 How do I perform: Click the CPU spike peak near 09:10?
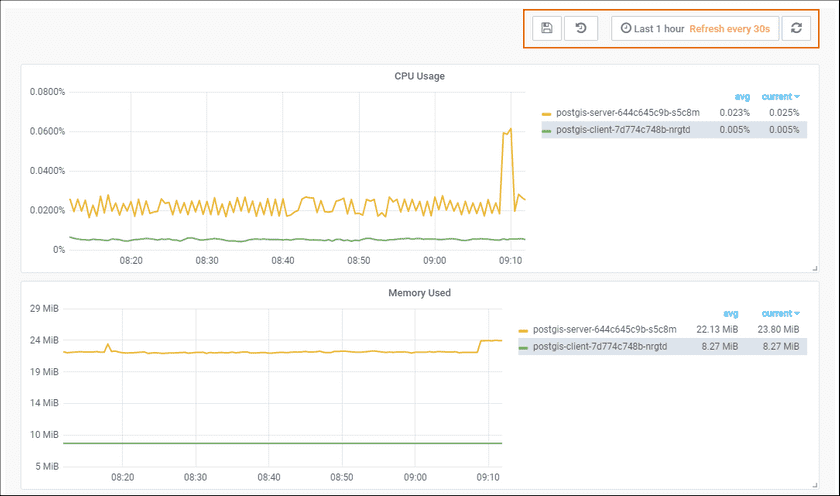(511, 129)
